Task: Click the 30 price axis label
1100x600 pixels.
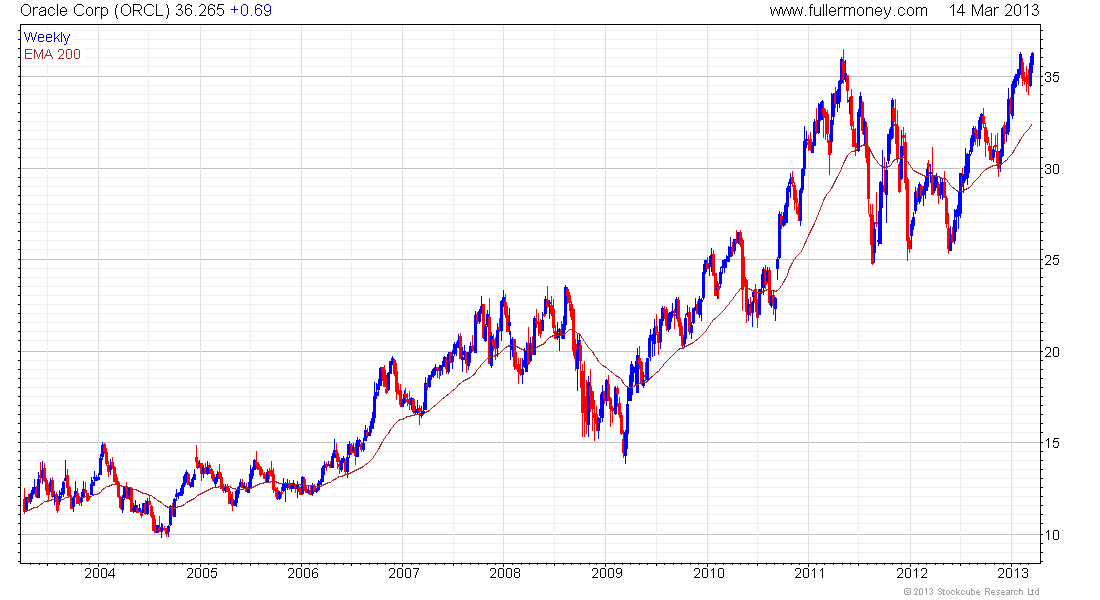Action: [x=1052, y=169]
